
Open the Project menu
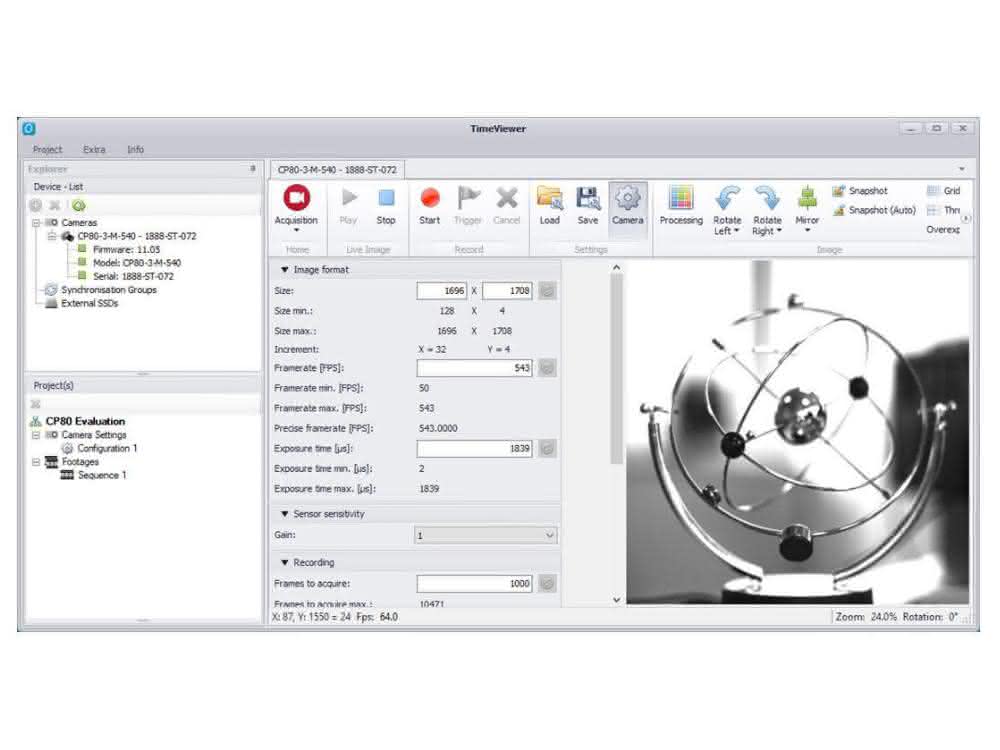47,149
